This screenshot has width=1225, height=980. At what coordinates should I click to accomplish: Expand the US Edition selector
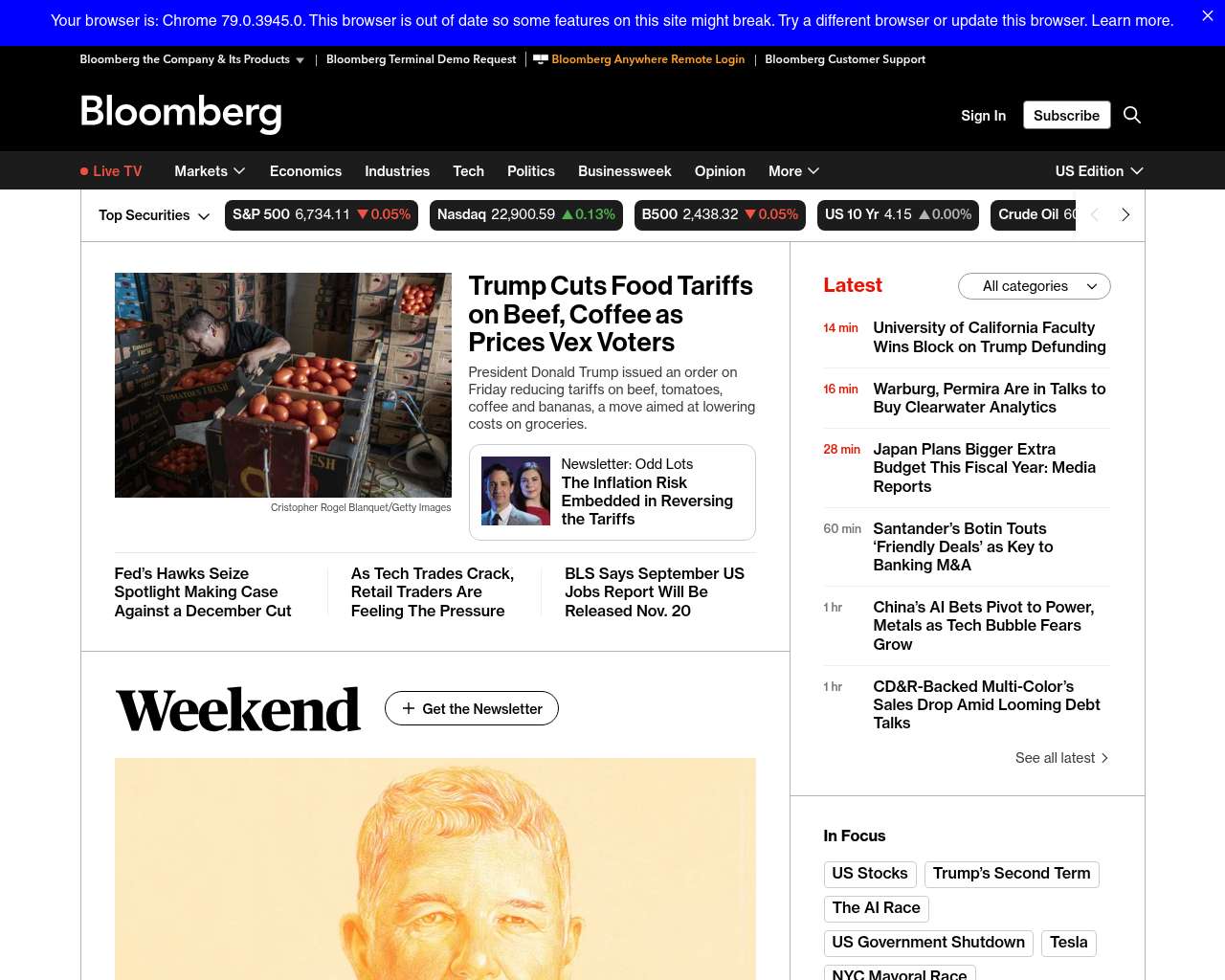pos(1099,171)
